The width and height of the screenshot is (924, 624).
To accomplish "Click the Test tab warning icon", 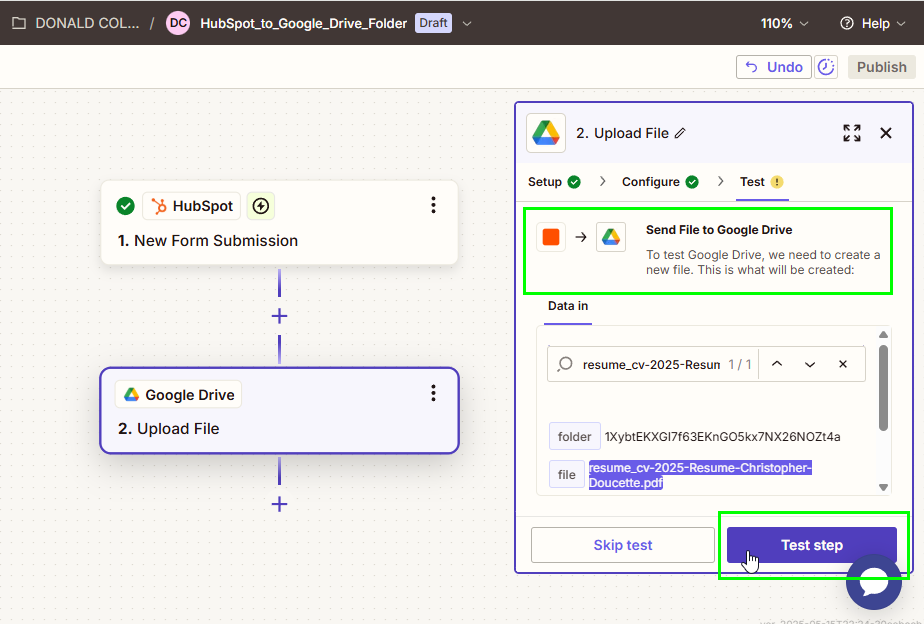I will pyautogui.click(x=777, y=182).
